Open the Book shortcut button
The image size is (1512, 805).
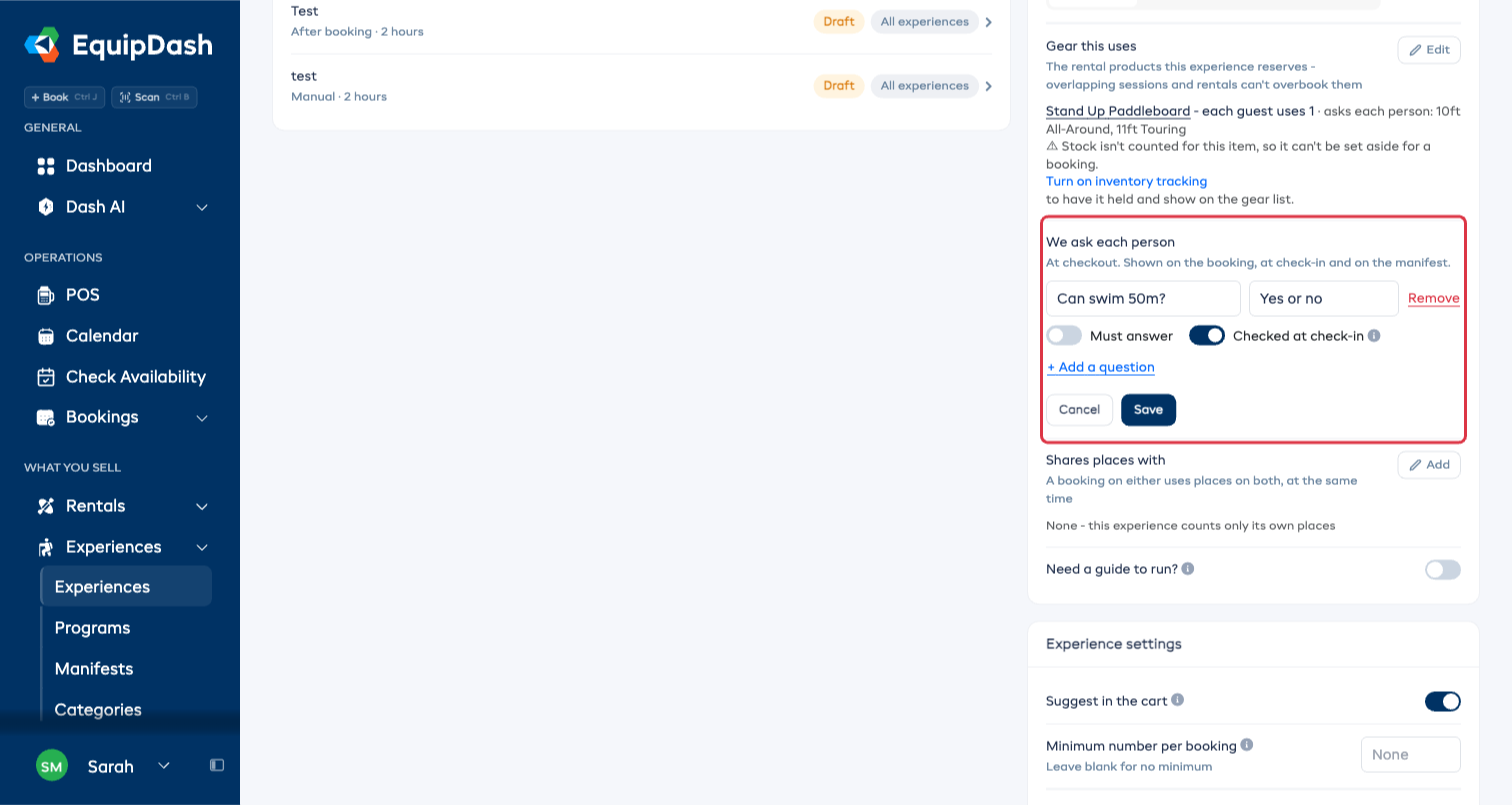point(64,97)
